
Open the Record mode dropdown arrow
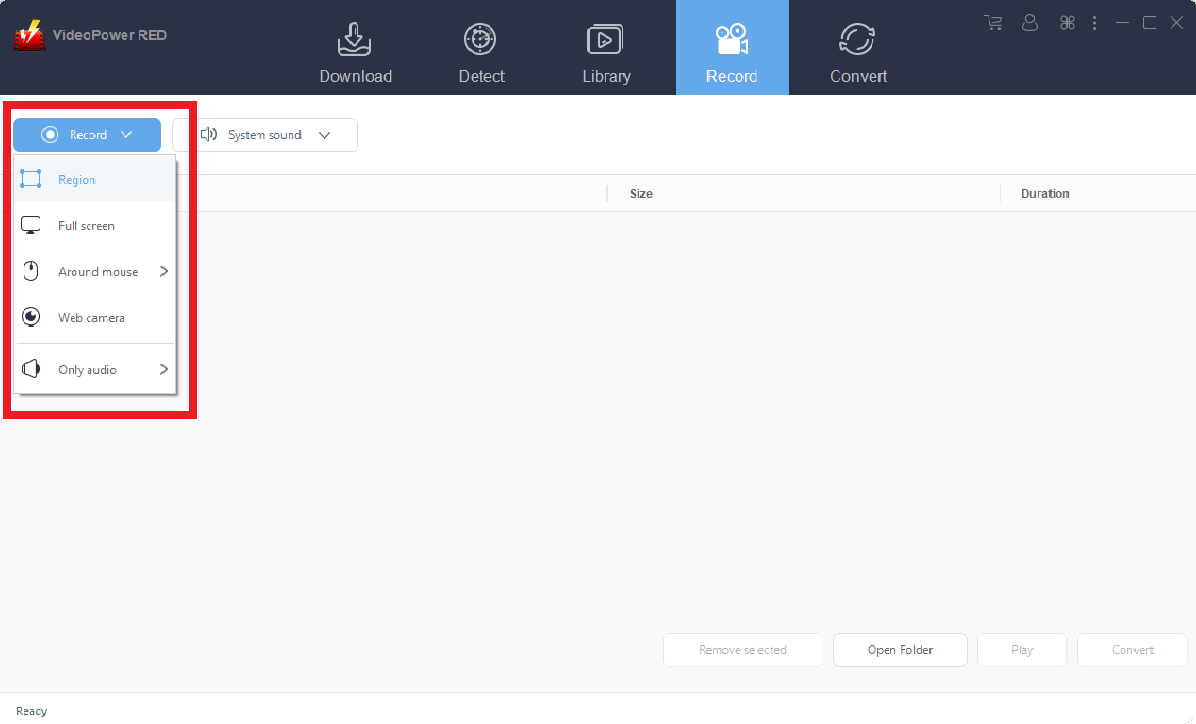(126, 134)
